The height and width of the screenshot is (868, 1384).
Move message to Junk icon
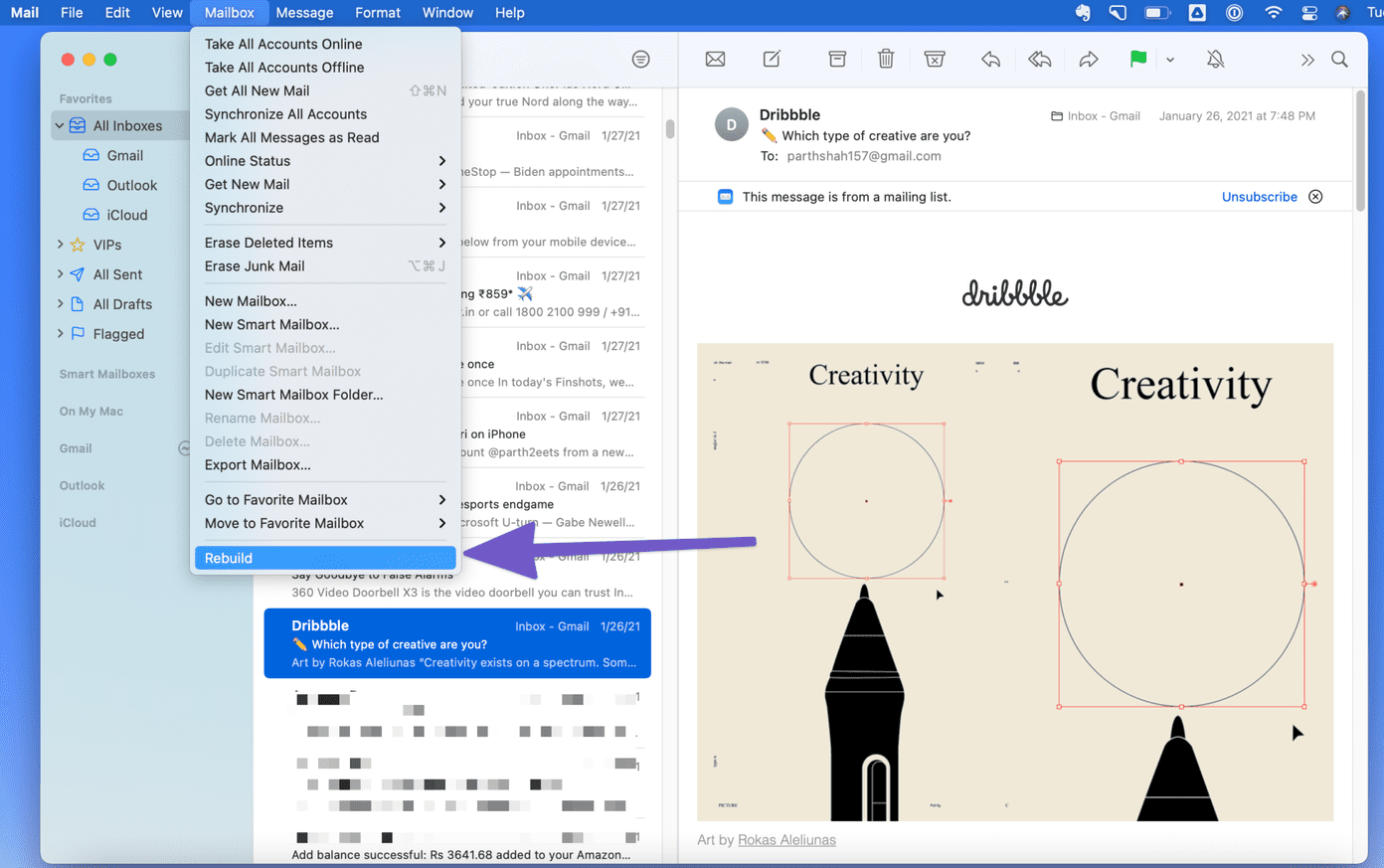(935, 60)
